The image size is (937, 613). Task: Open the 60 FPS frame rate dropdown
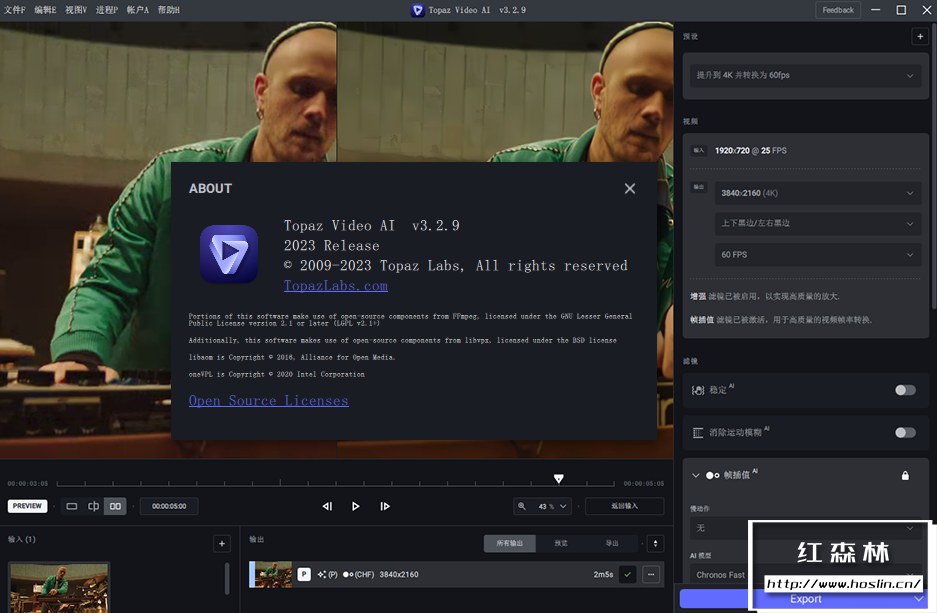click(817, 255)
